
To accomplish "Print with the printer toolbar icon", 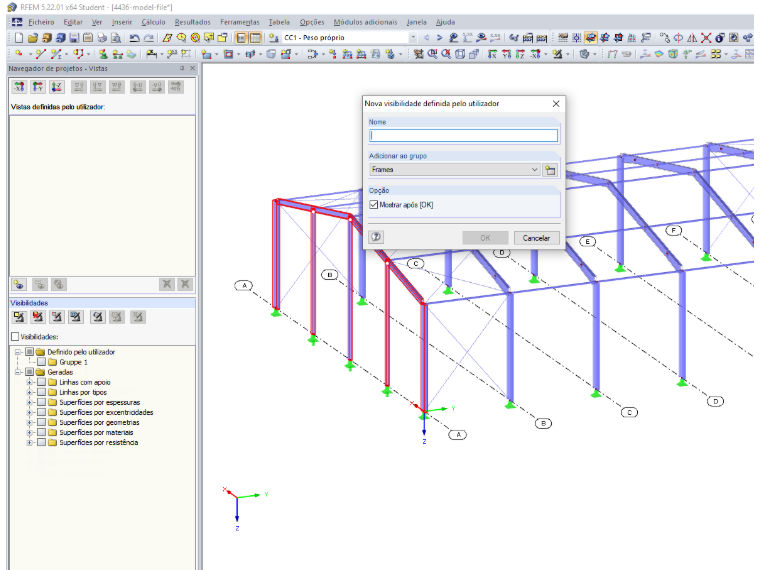I will pyautogui.click(x=102, y=38).
